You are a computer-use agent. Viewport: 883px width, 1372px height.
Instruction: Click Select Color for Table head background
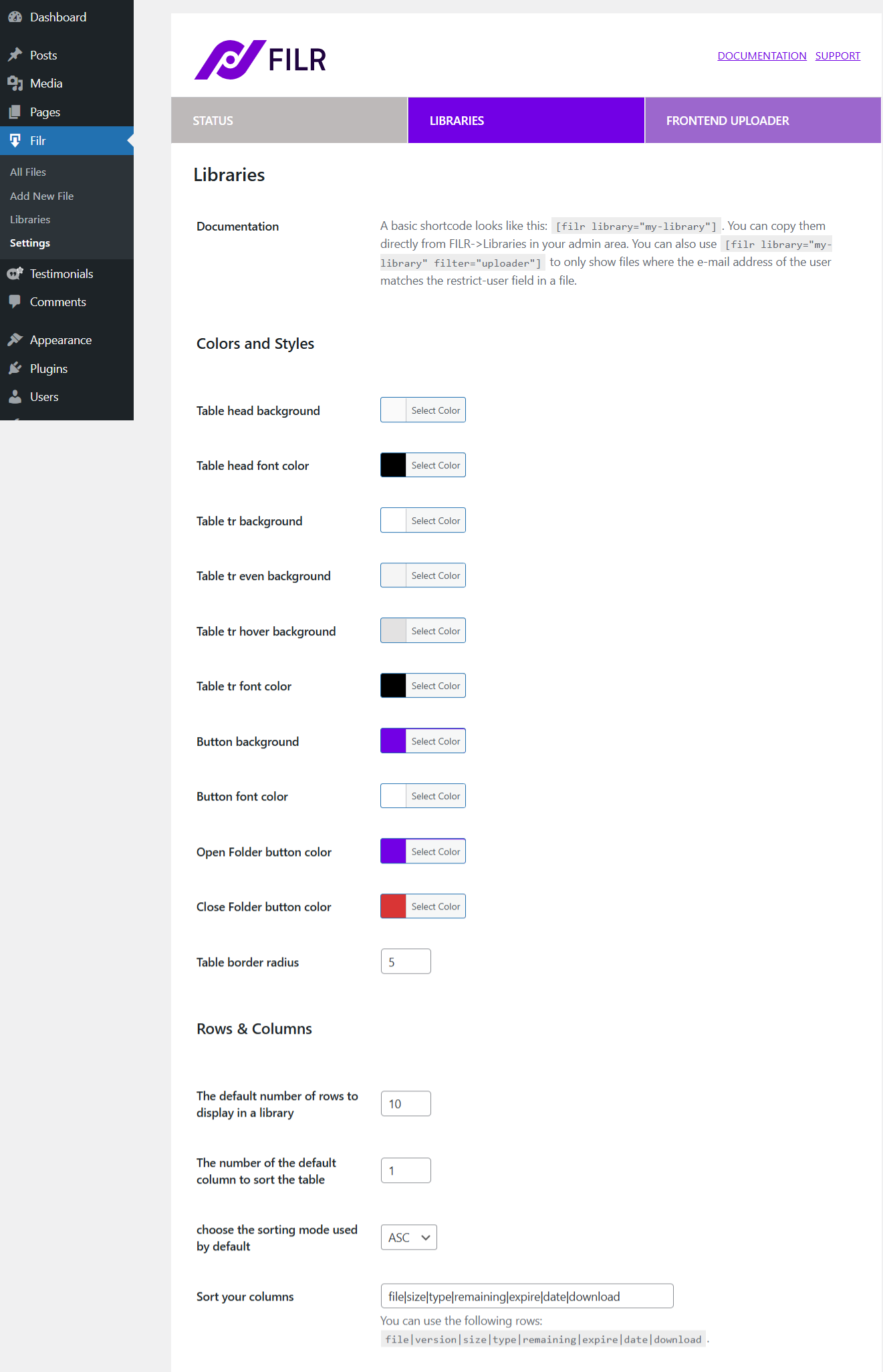435,410
